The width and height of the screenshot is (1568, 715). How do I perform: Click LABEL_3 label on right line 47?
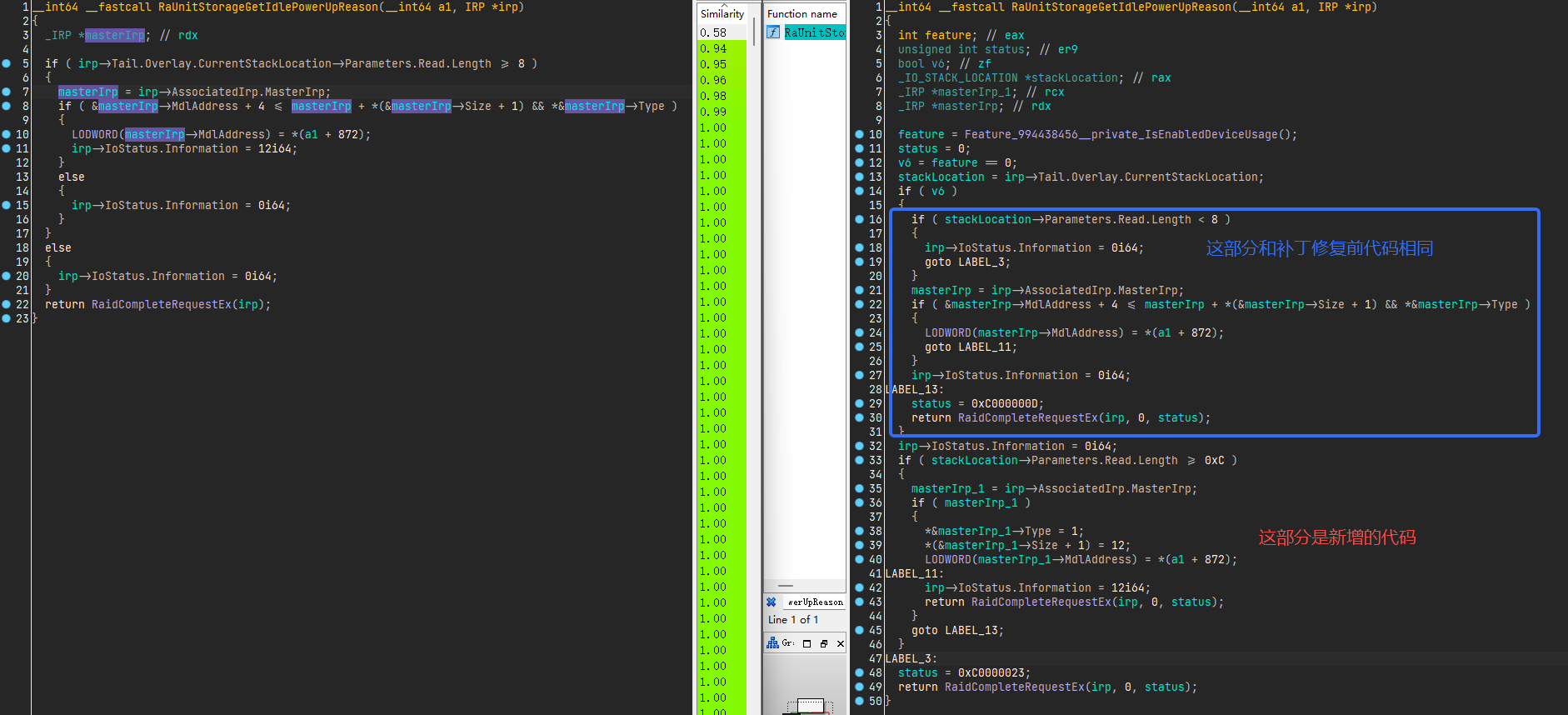[911, 658]
